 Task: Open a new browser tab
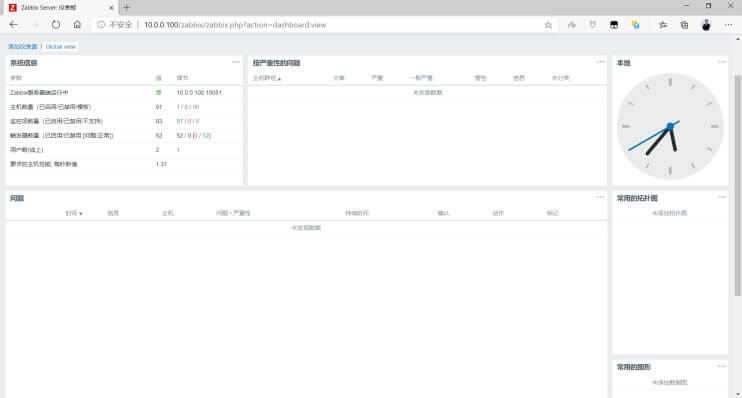[x=127, y=8]
